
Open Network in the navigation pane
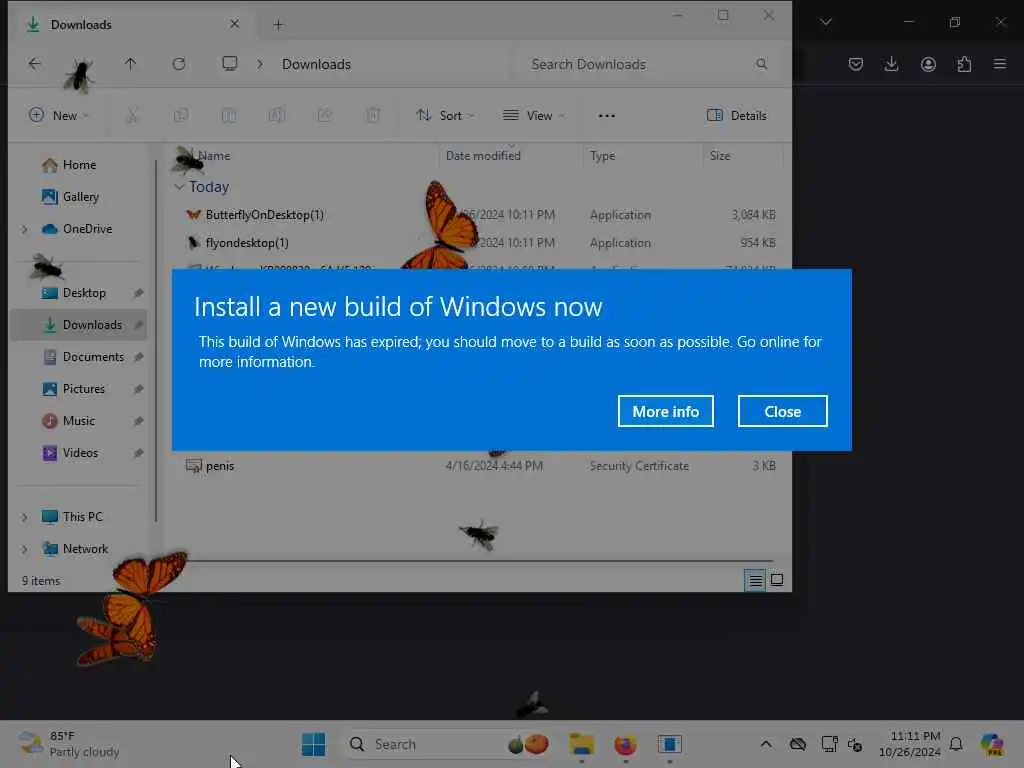[x=84, y=549]
